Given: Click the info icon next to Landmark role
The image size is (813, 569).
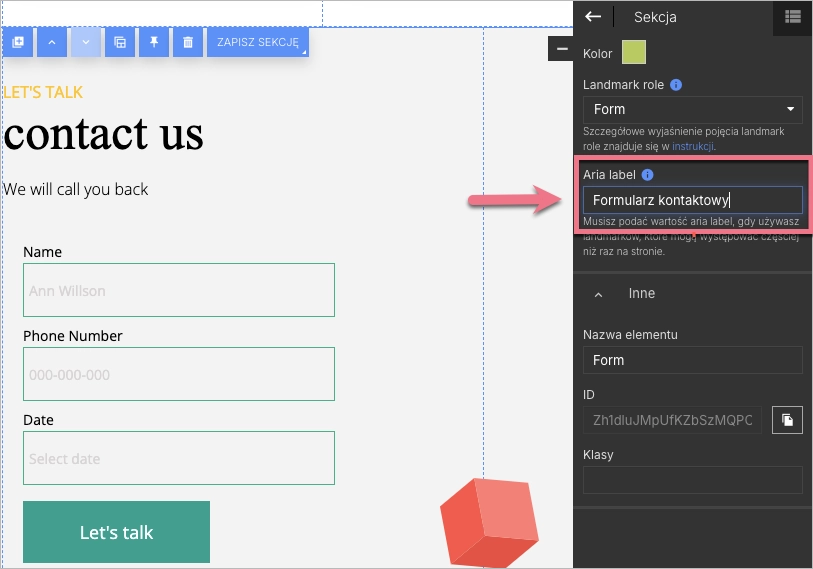Looking at the screenshot, I should pos(676,85).
